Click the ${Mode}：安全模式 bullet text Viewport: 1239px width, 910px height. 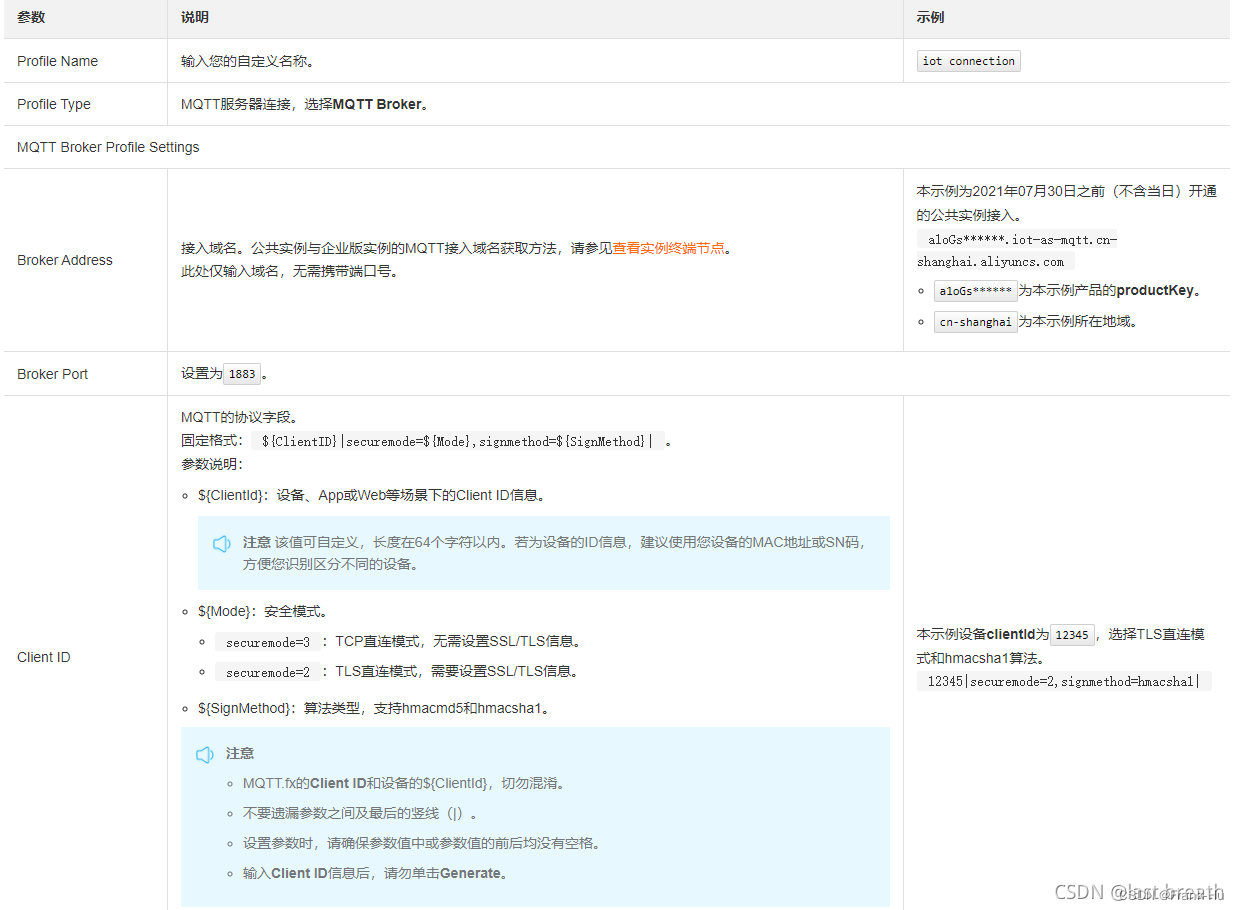(x=262, y=611)
